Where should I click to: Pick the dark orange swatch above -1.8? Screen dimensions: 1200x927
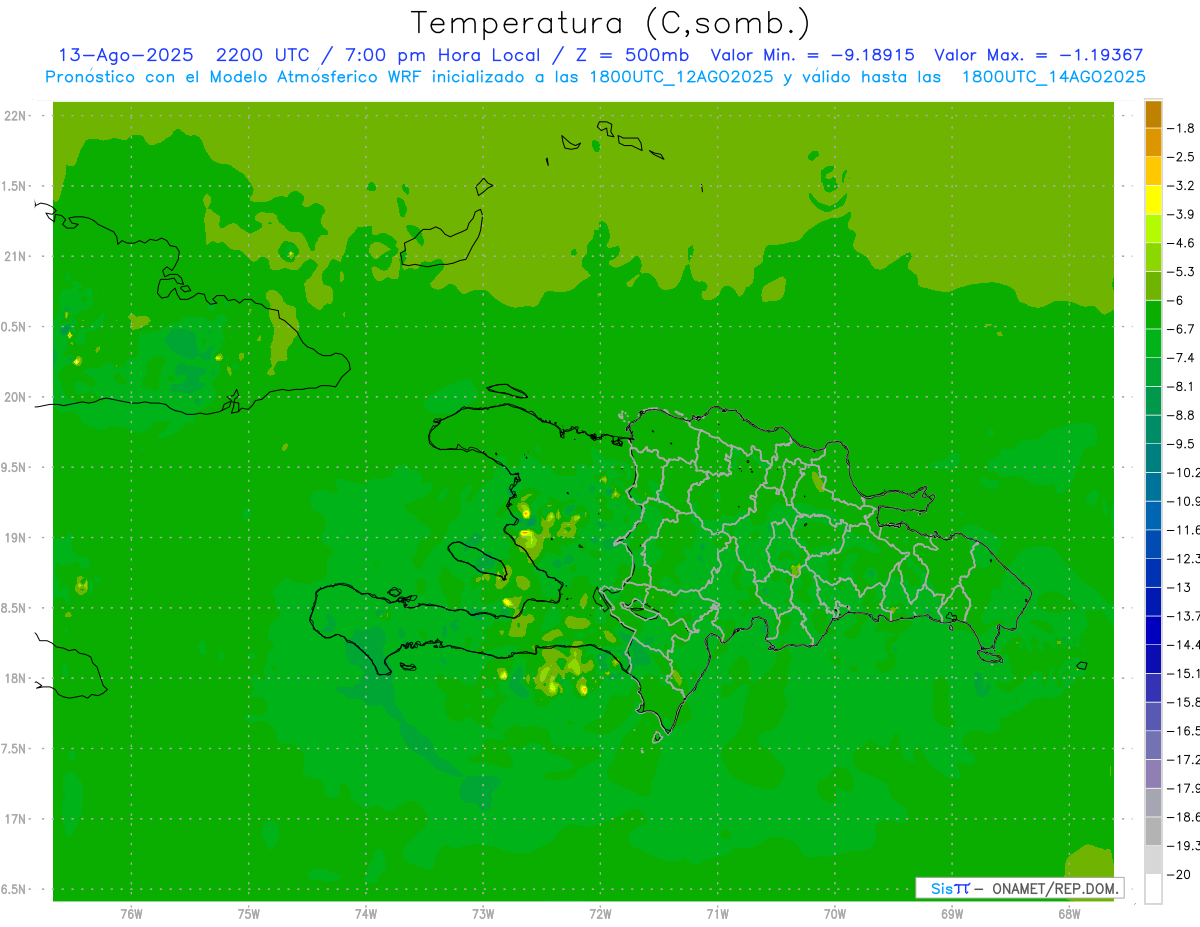[x=1153, y=114]
